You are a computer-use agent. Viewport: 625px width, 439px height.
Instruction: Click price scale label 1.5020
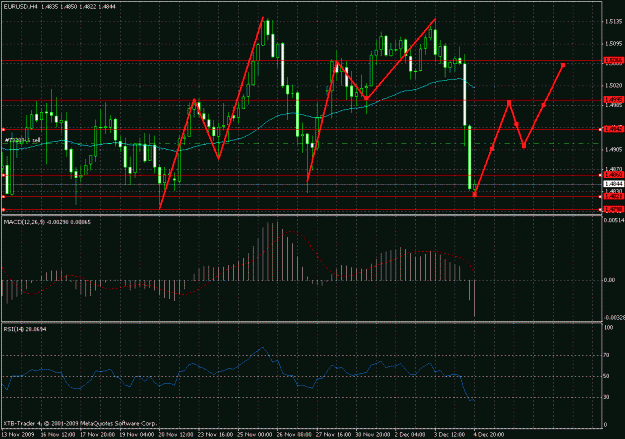click(613, 85)
